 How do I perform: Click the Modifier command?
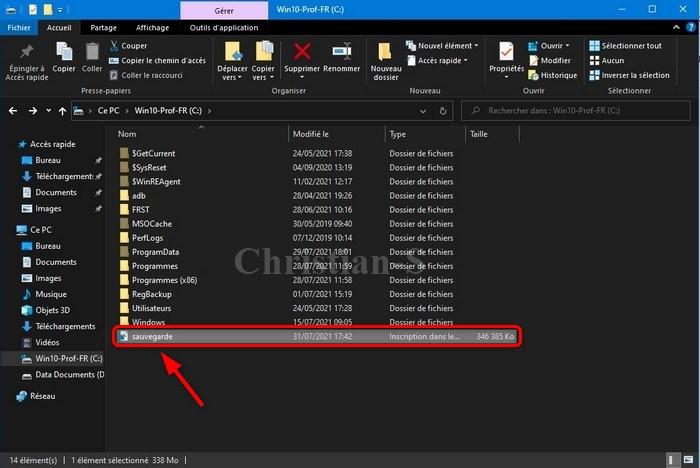pos(550,60)
